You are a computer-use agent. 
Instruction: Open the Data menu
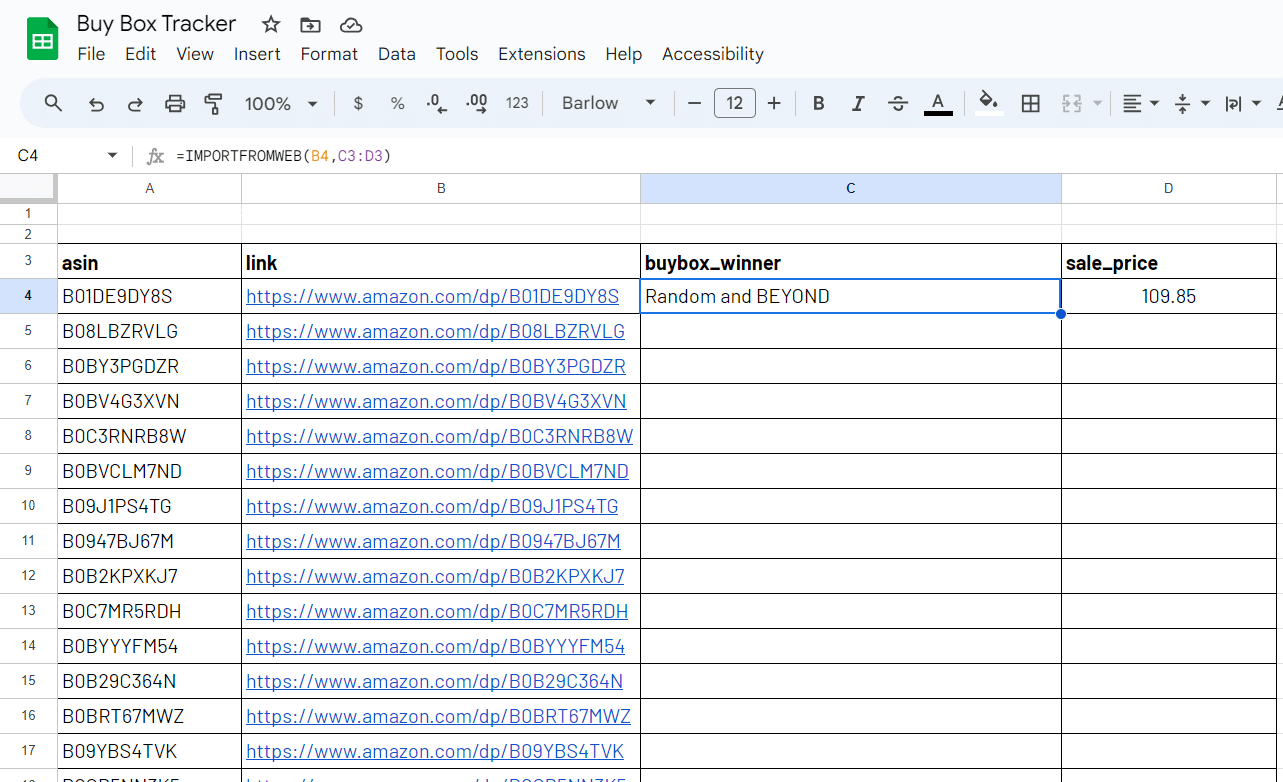(396, 54)
